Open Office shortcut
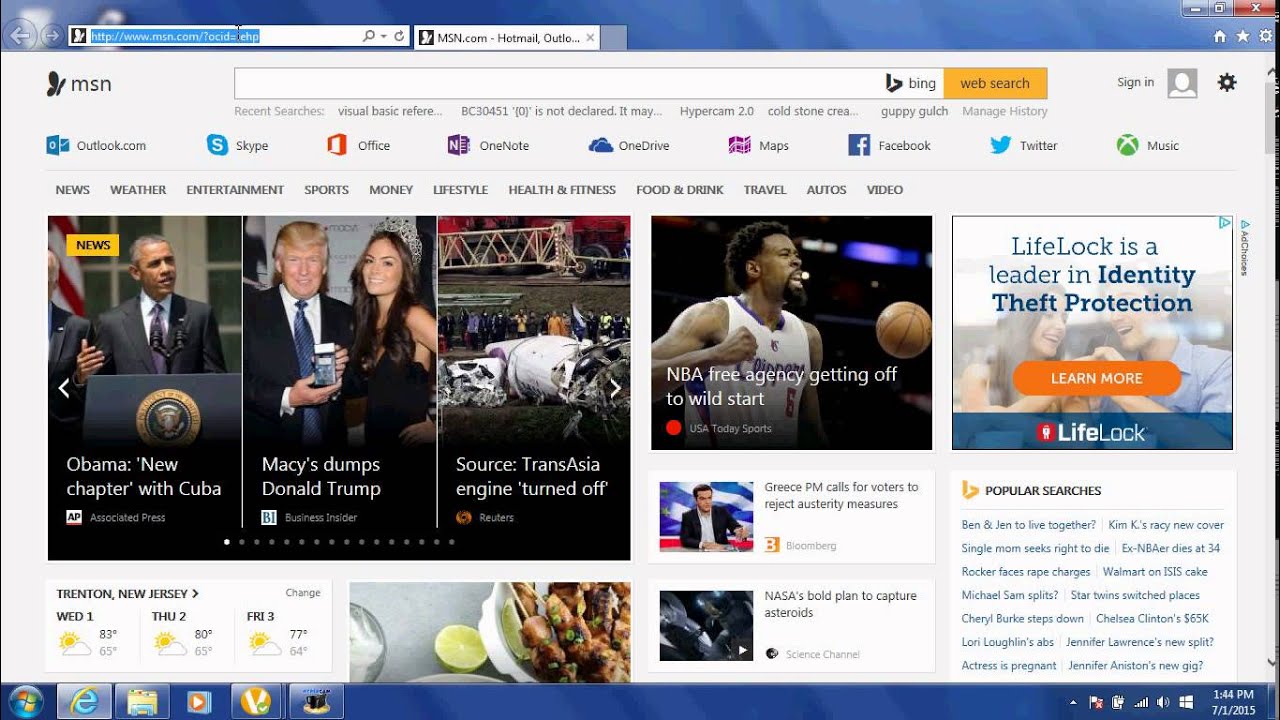Screen dimensions: 1280x720 [x=358, y=145]
